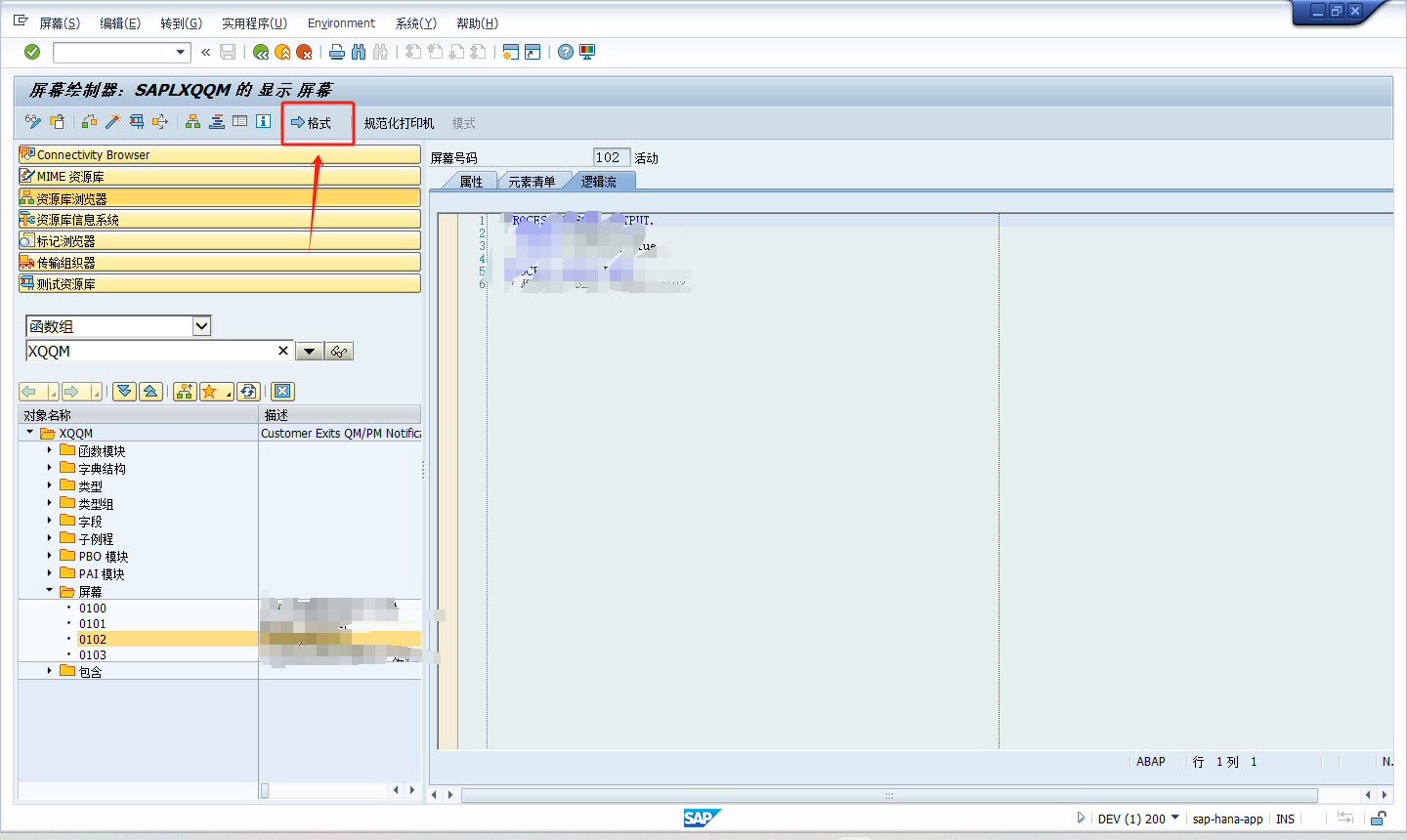Open the Environment menu
Screen dimensions: 1407x840
click(341, 22)
